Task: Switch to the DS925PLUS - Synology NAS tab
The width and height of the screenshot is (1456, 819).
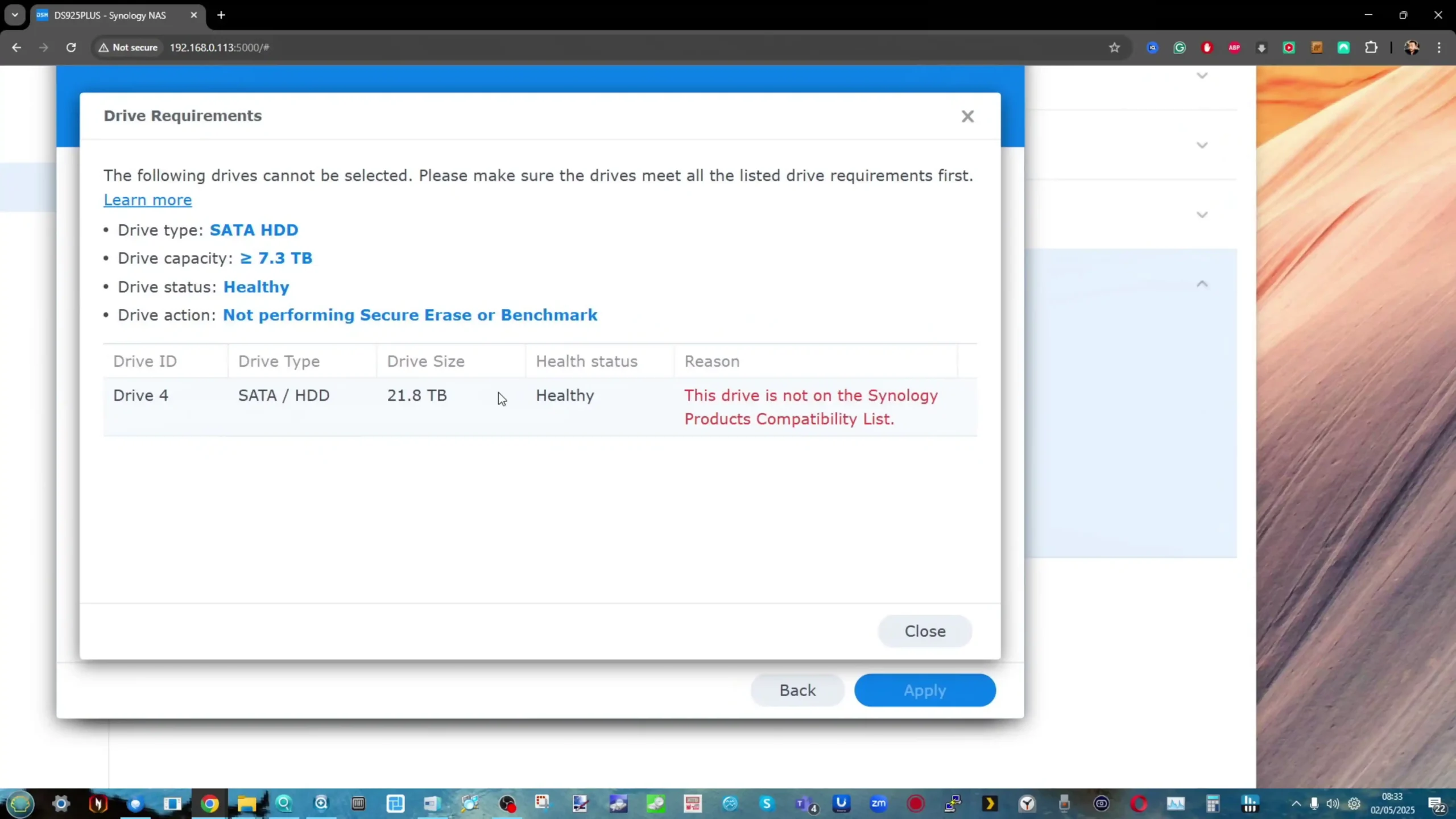Action: click(x=109, y=15)
